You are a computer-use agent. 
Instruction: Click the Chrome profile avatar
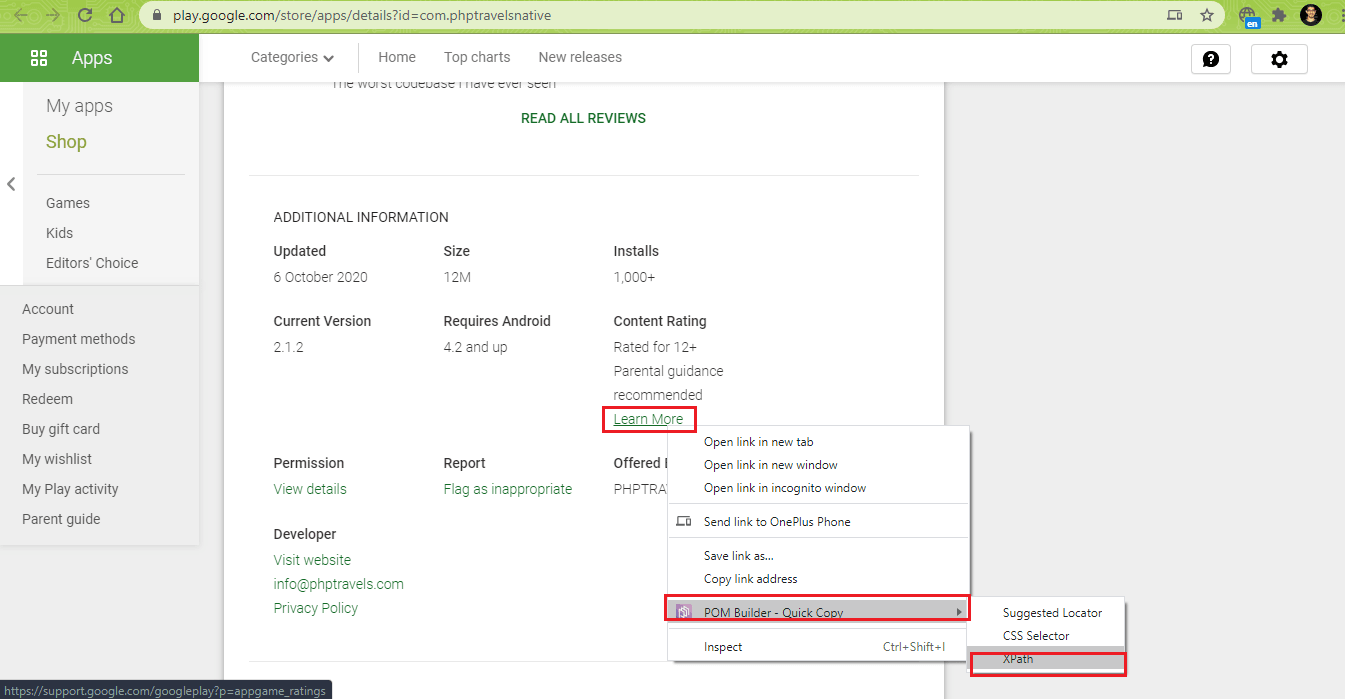[1310, 15]
